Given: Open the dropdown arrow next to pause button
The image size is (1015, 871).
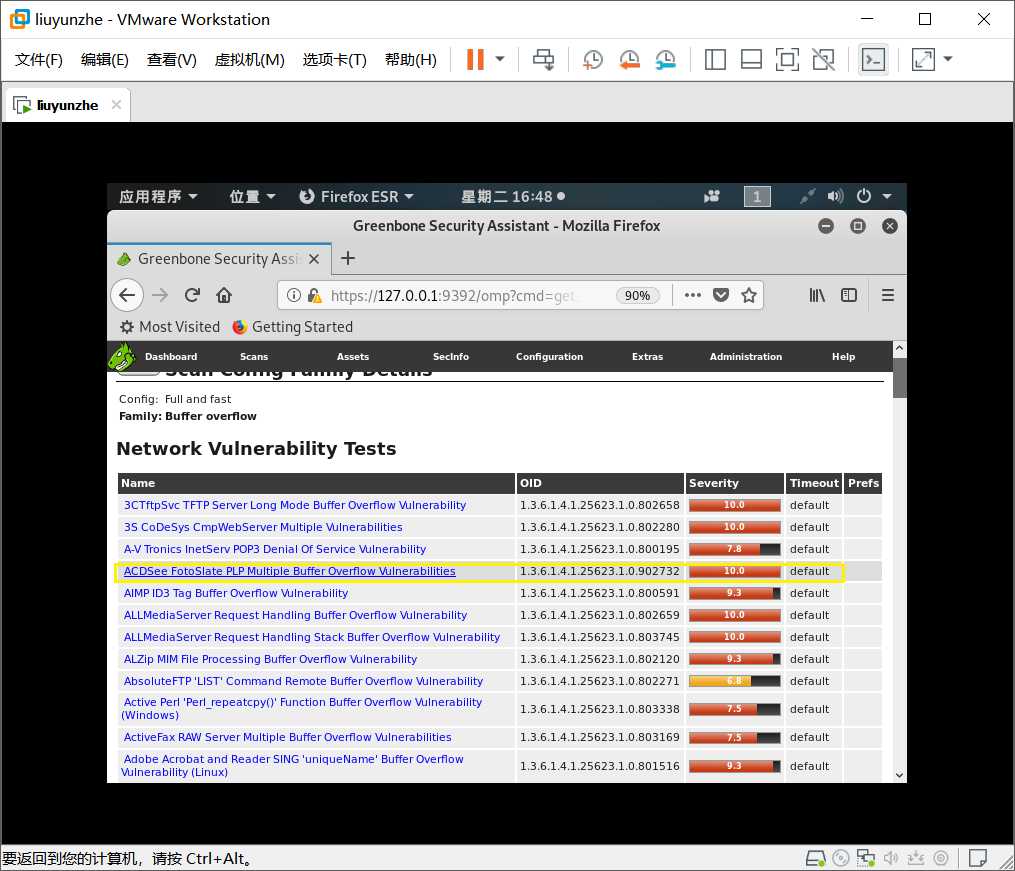Looking at the screenshot, I should tap(500, 60).
